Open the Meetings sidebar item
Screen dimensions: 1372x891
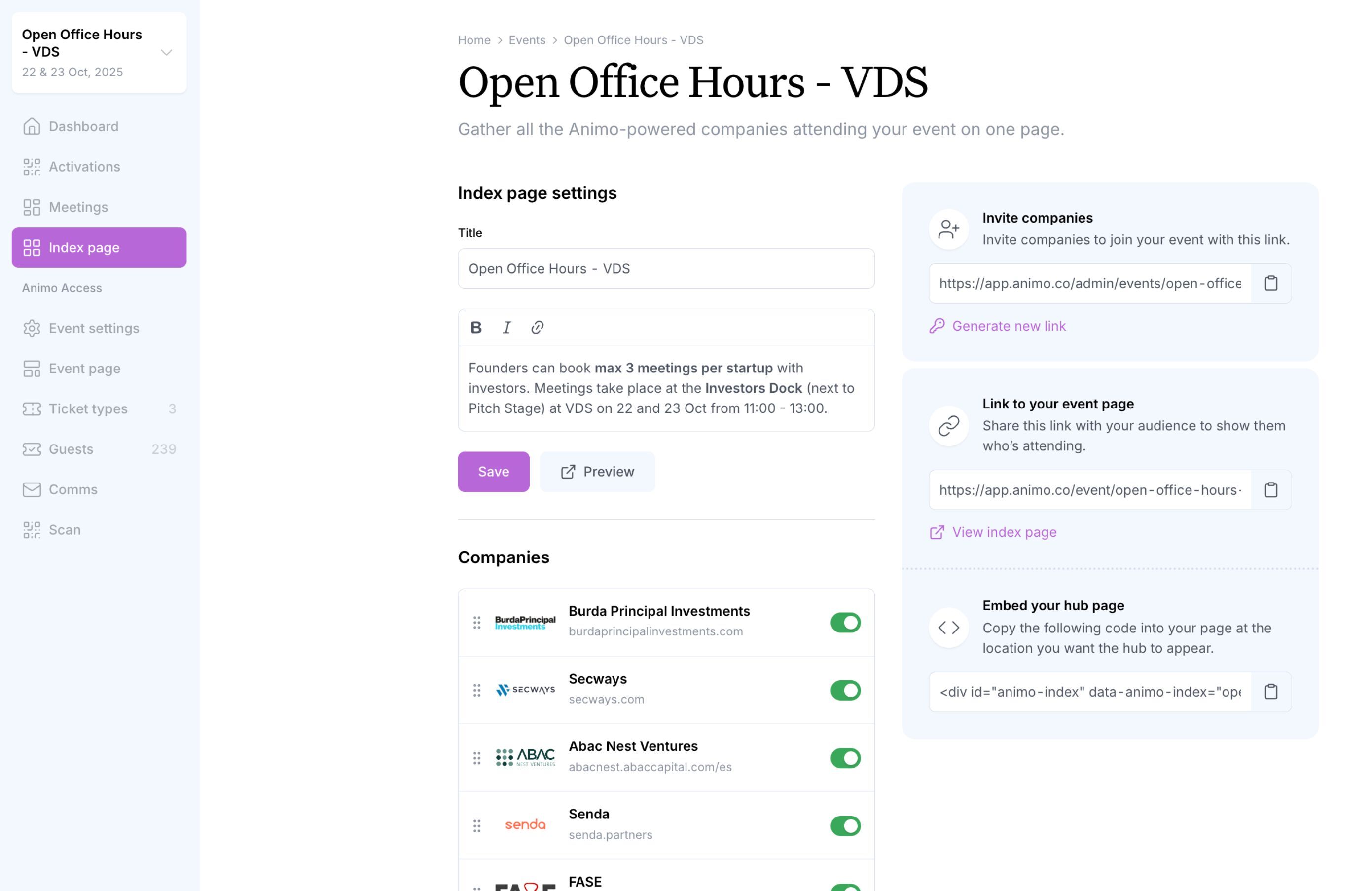click(78, 207)
